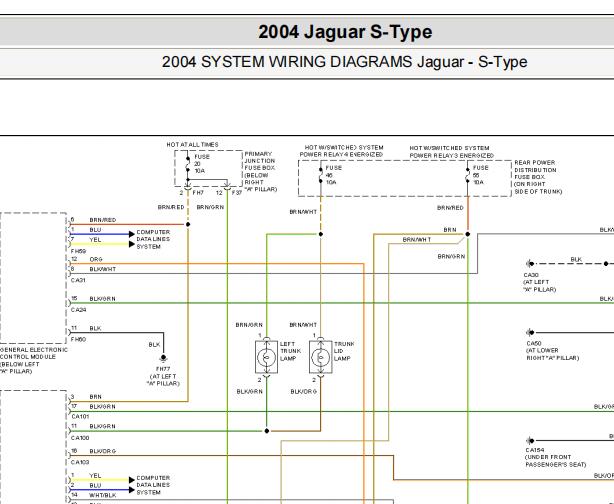
Task: Click the "HOT AT ALL TIMES" label
Action: 192,145
